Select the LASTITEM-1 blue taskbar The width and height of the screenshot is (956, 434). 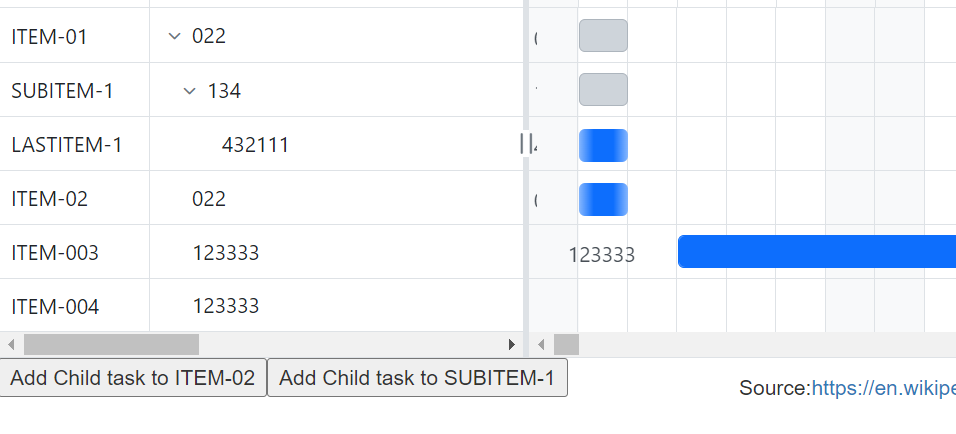click(603, 145)
